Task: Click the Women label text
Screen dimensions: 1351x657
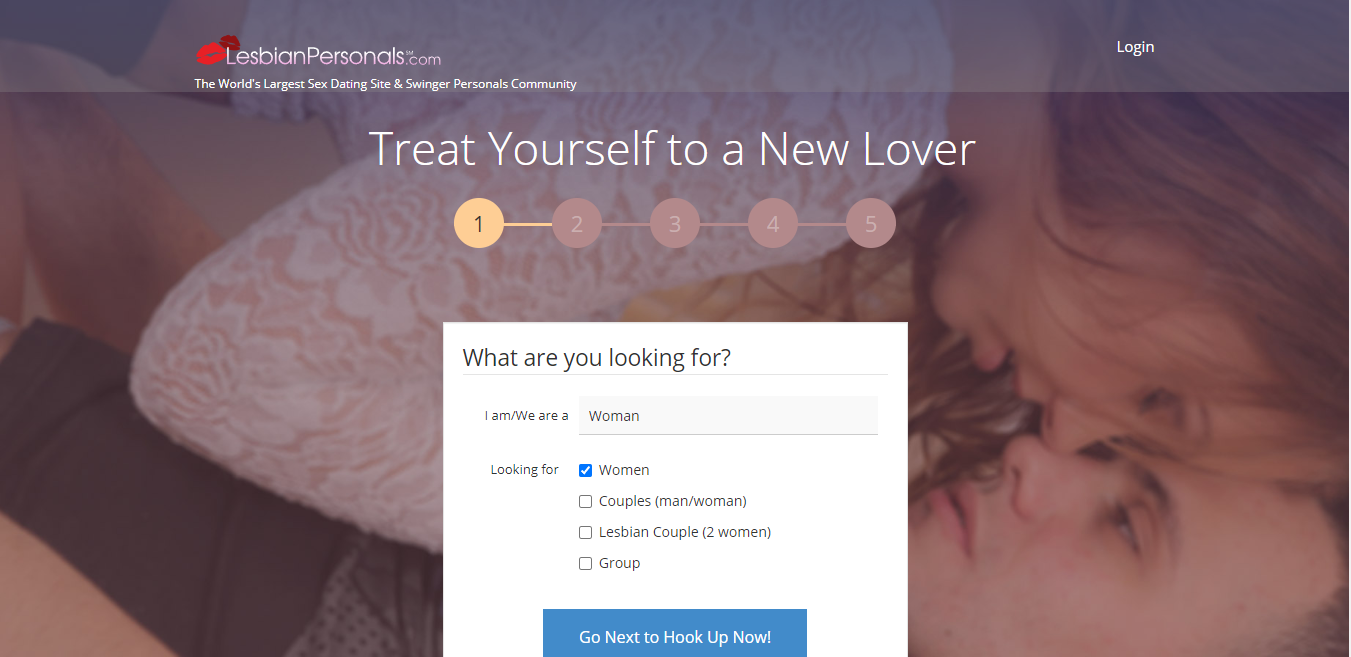Action: 624,470
